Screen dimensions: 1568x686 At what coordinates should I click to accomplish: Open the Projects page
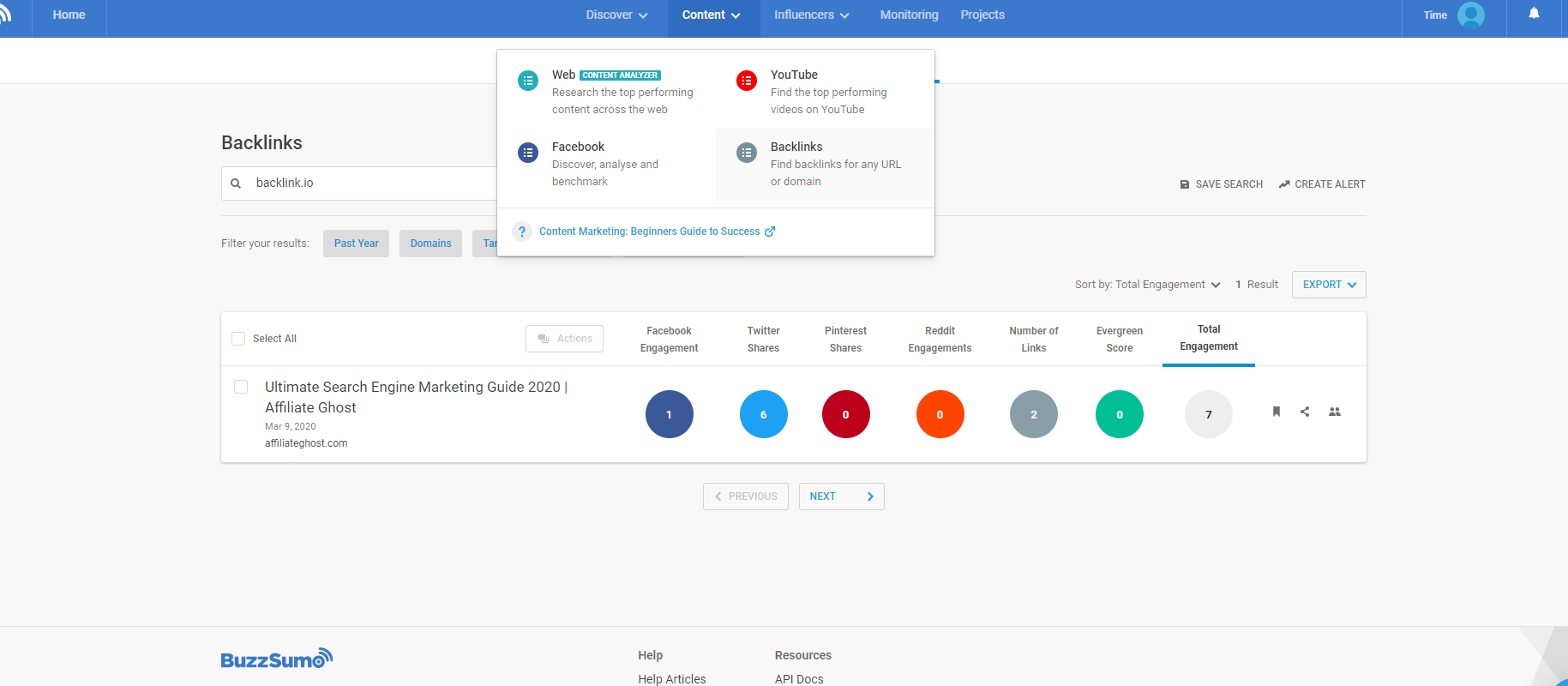click(982, 15)
